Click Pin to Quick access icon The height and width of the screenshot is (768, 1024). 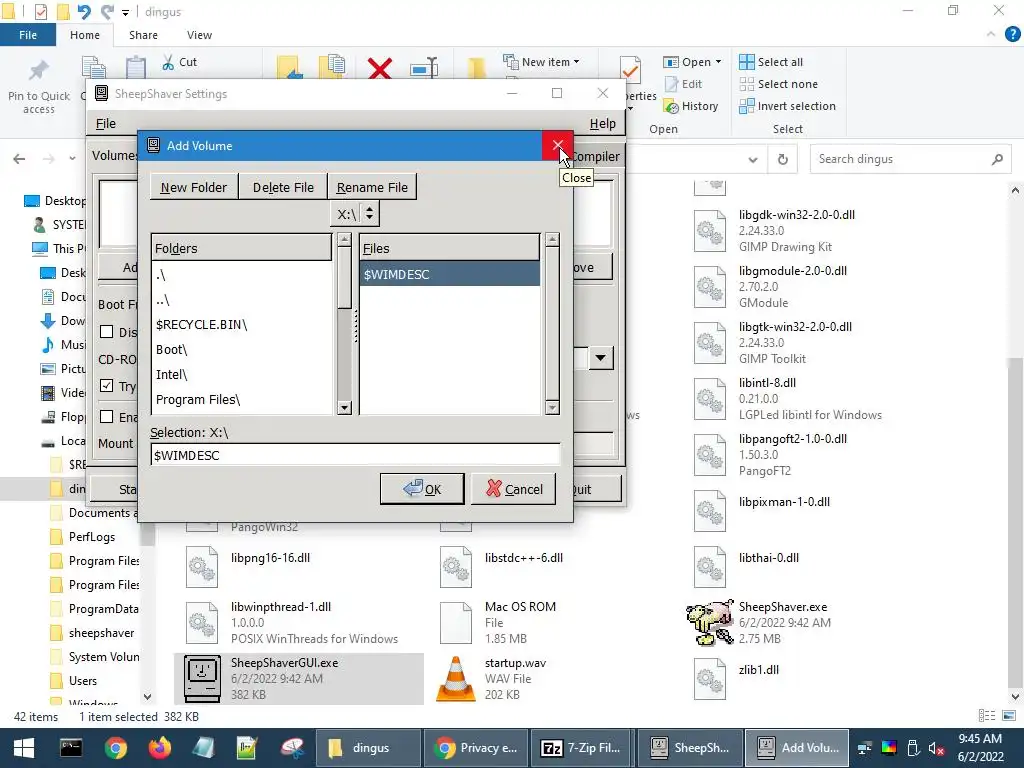tap(39, 71)
